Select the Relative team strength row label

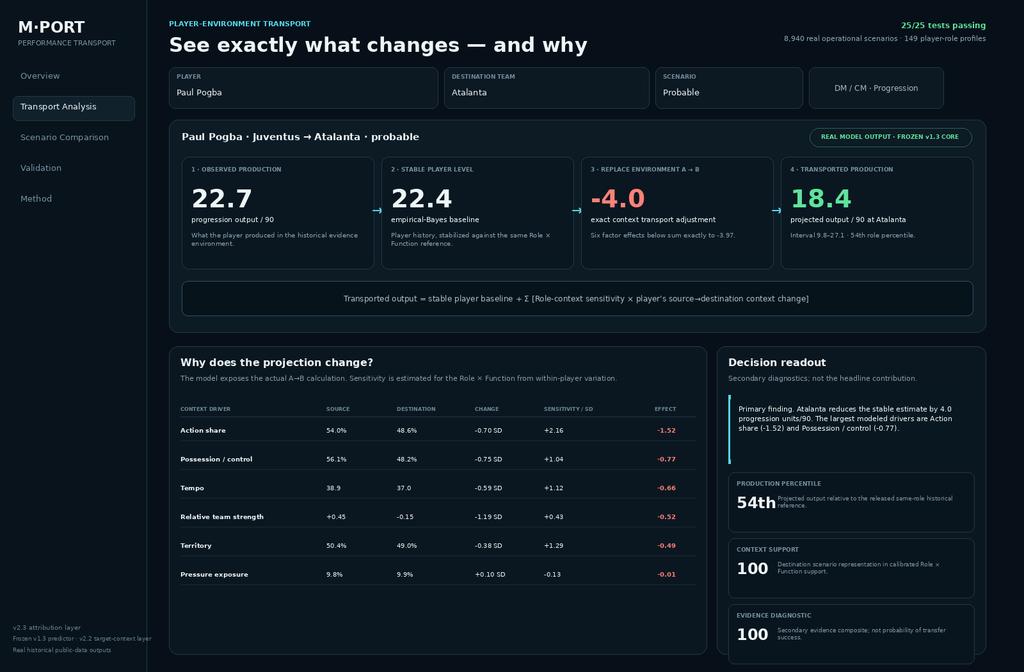(x=222, y=517)
